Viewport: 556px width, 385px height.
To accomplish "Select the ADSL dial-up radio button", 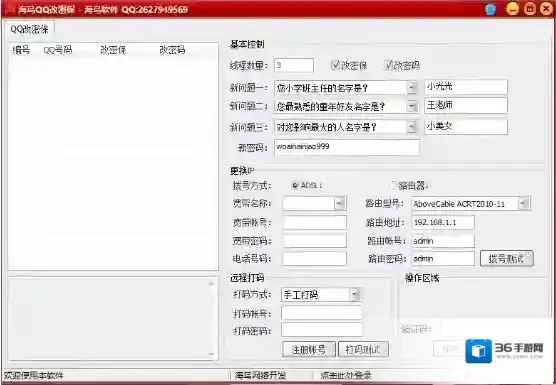I will tap(295, 185).
